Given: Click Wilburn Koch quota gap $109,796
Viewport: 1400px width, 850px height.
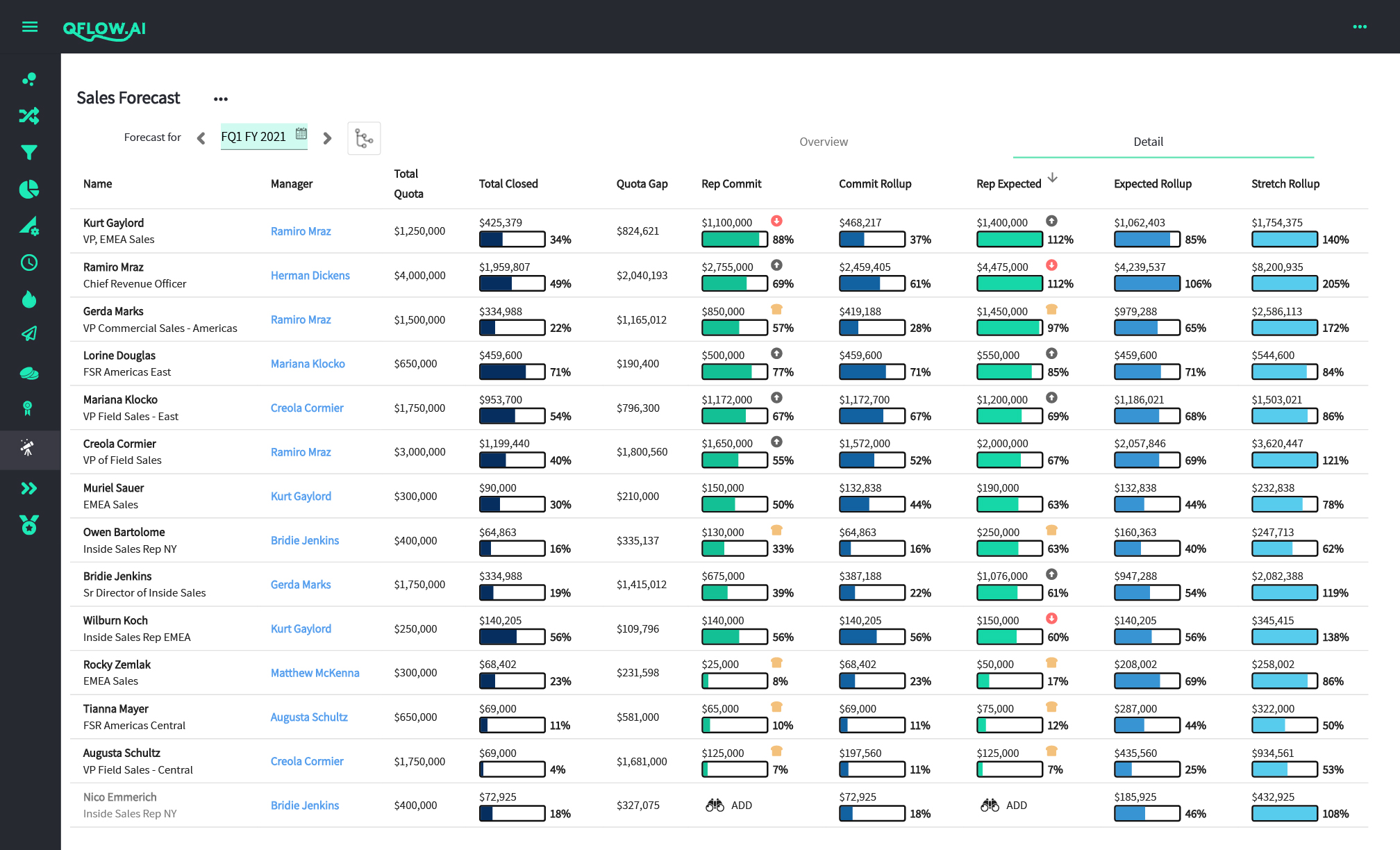Looking at the screenshot, I should (637, 629).
